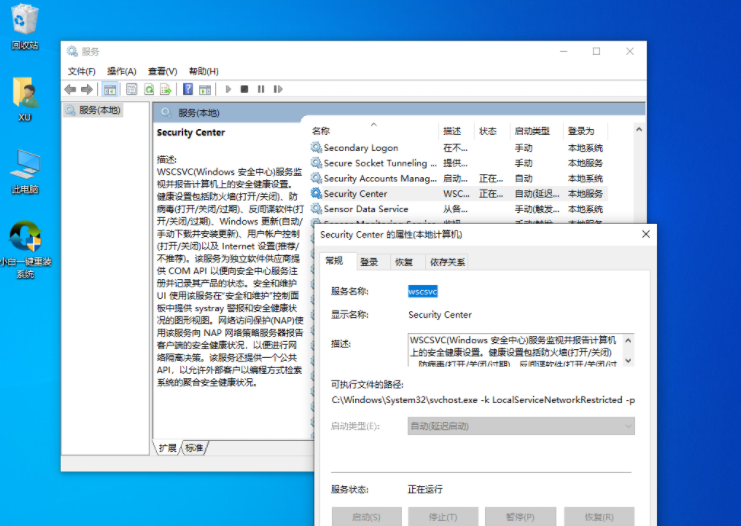The height and width of the screenshot is (526, 741).
Task: Toggle the Show/Hide Console Tree icon
Action: tap(111, 89)
